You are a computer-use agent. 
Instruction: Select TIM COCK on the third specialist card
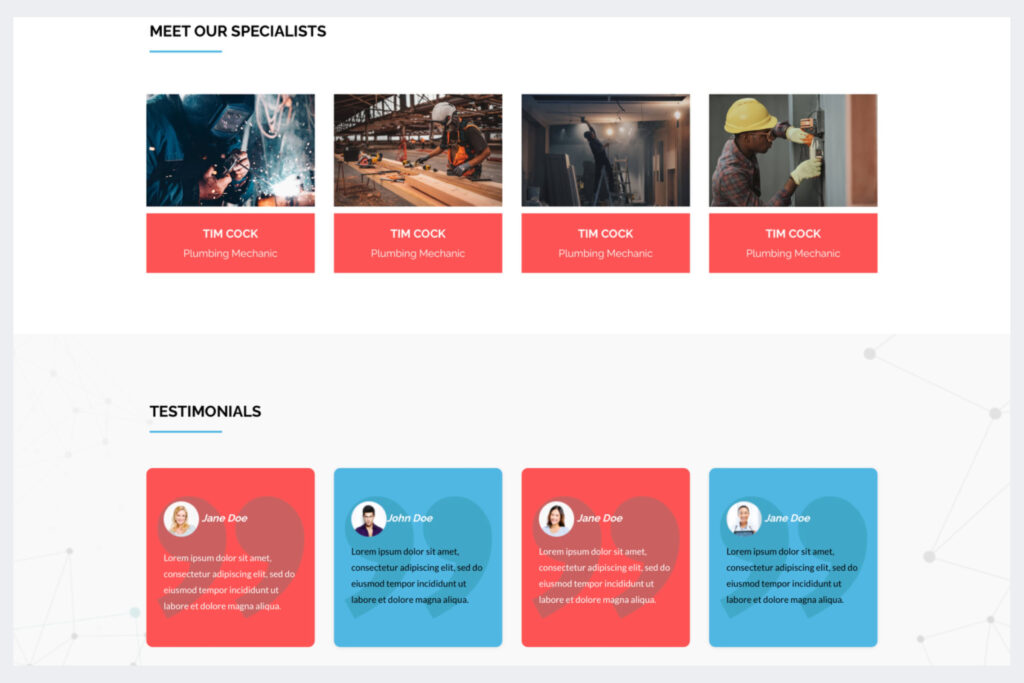pos(605,232)
